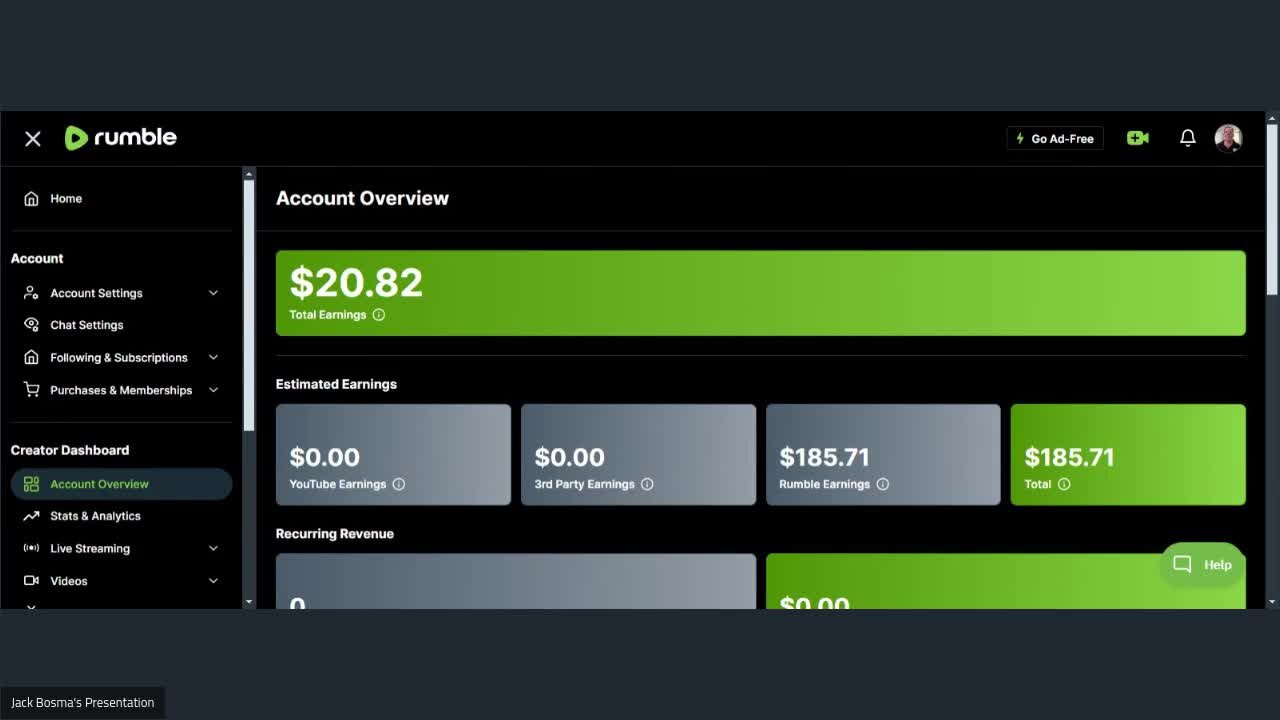The image size is (1280, 720).
Task: Click the Help speech bubble icon
Action: click(1182, 565)
